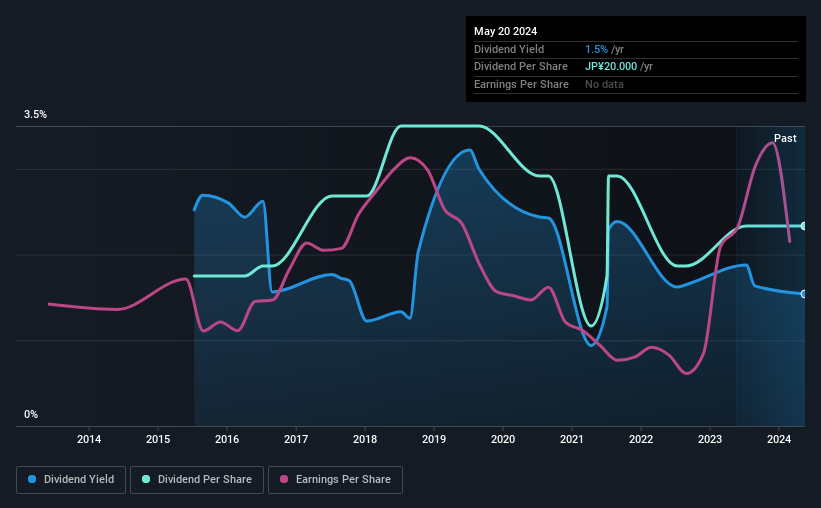Click the 2019 x-axis label
This screenshot has height=508, width=821.
click(x=434, y=439)
